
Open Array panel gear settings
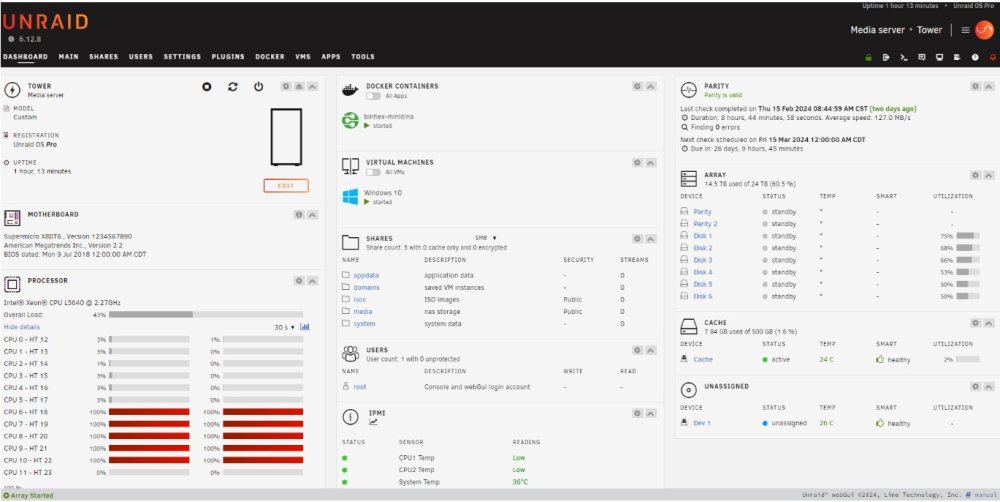[x=976, y=175]
